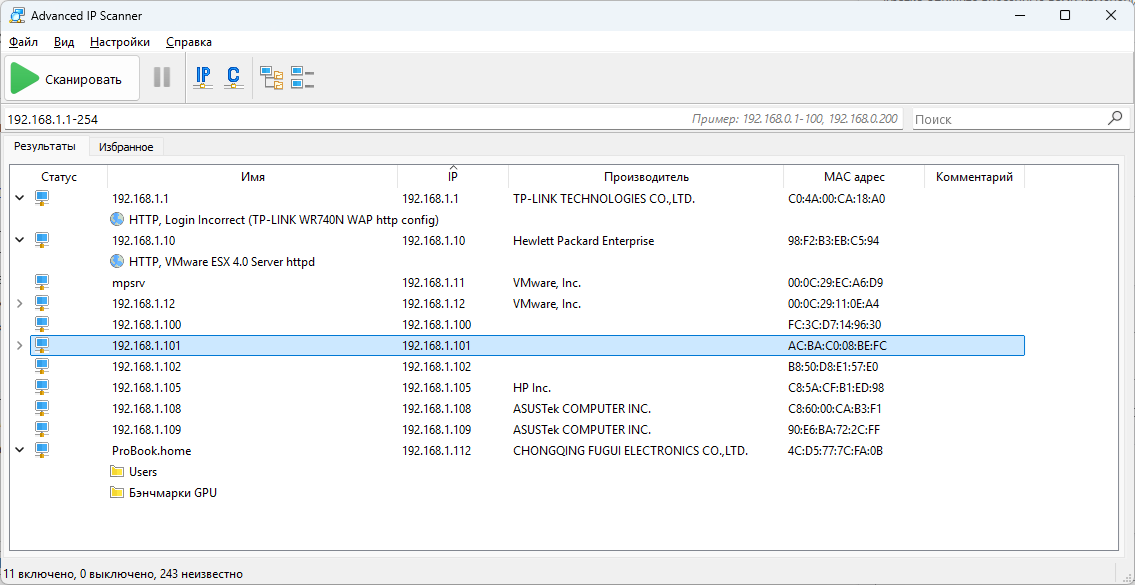Expand the 192.168.1.101 row
The width and height of the screenshot is (1135, 585).
[20, 345]
